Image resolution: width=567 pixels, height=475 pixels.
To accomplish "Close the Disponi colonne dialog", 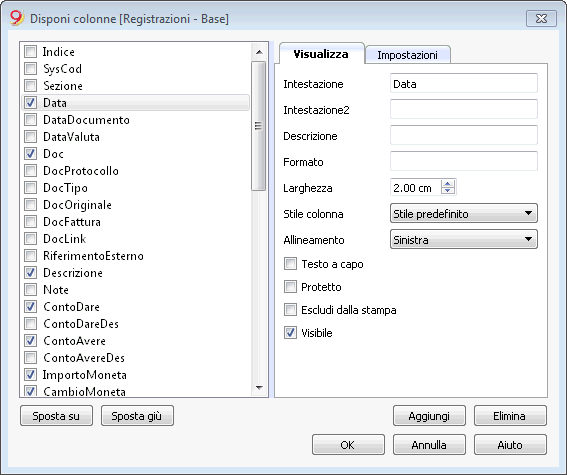I will coord(541,18).
